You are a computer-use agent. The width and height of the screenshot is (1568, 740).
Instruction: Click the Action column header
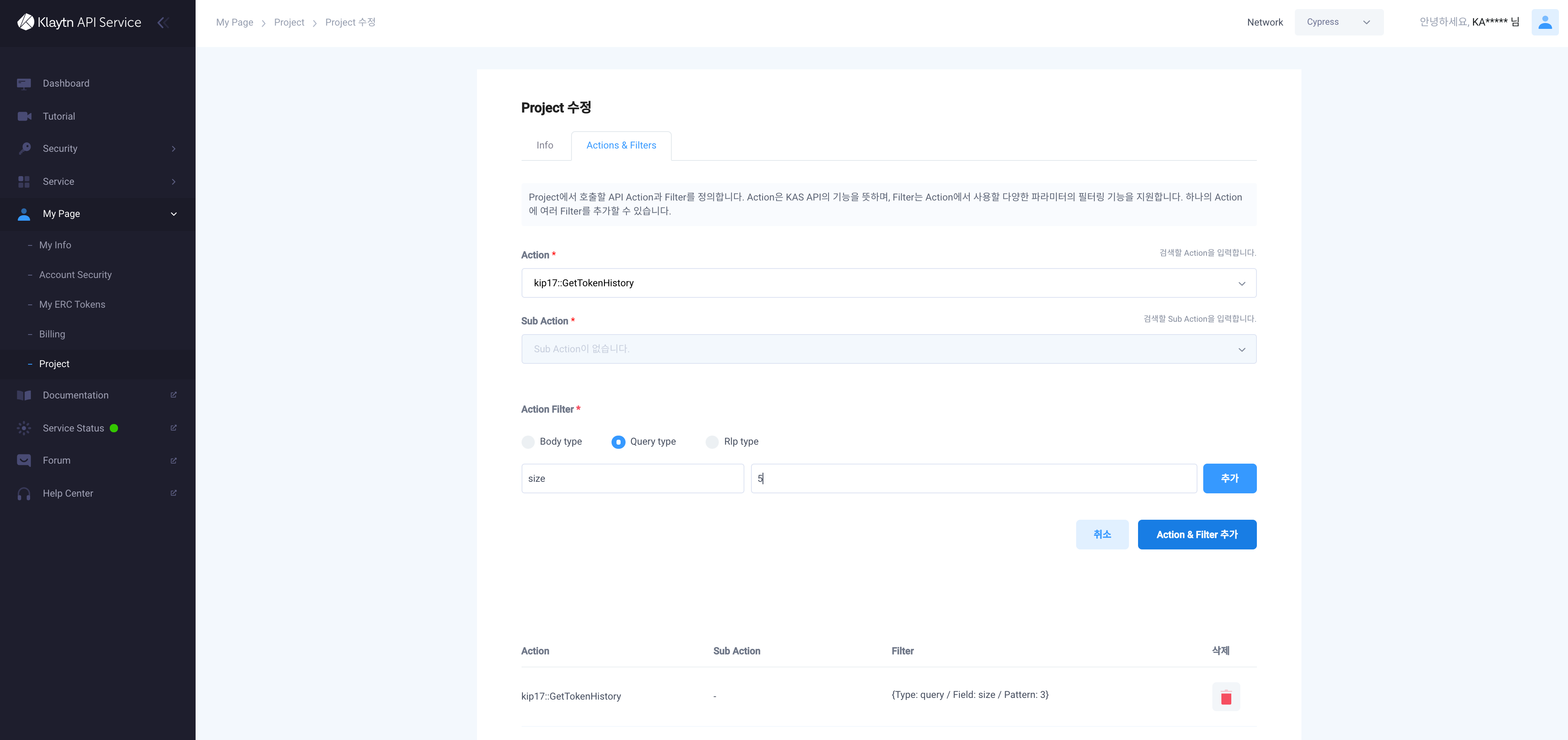point(534,650)
